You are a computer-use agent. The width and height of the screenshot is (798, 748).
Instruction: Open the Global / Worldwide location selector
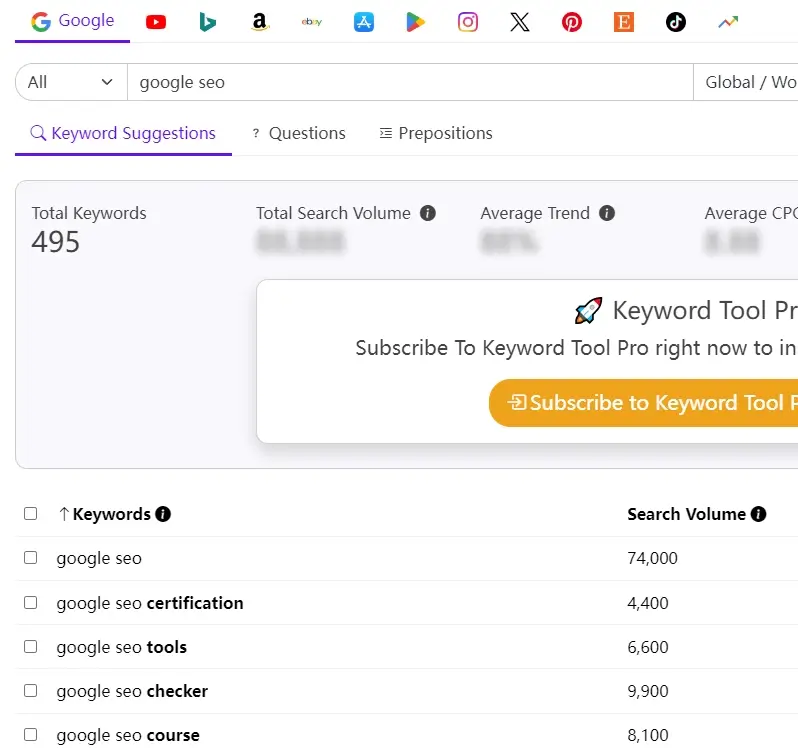(x=746, y=82)
